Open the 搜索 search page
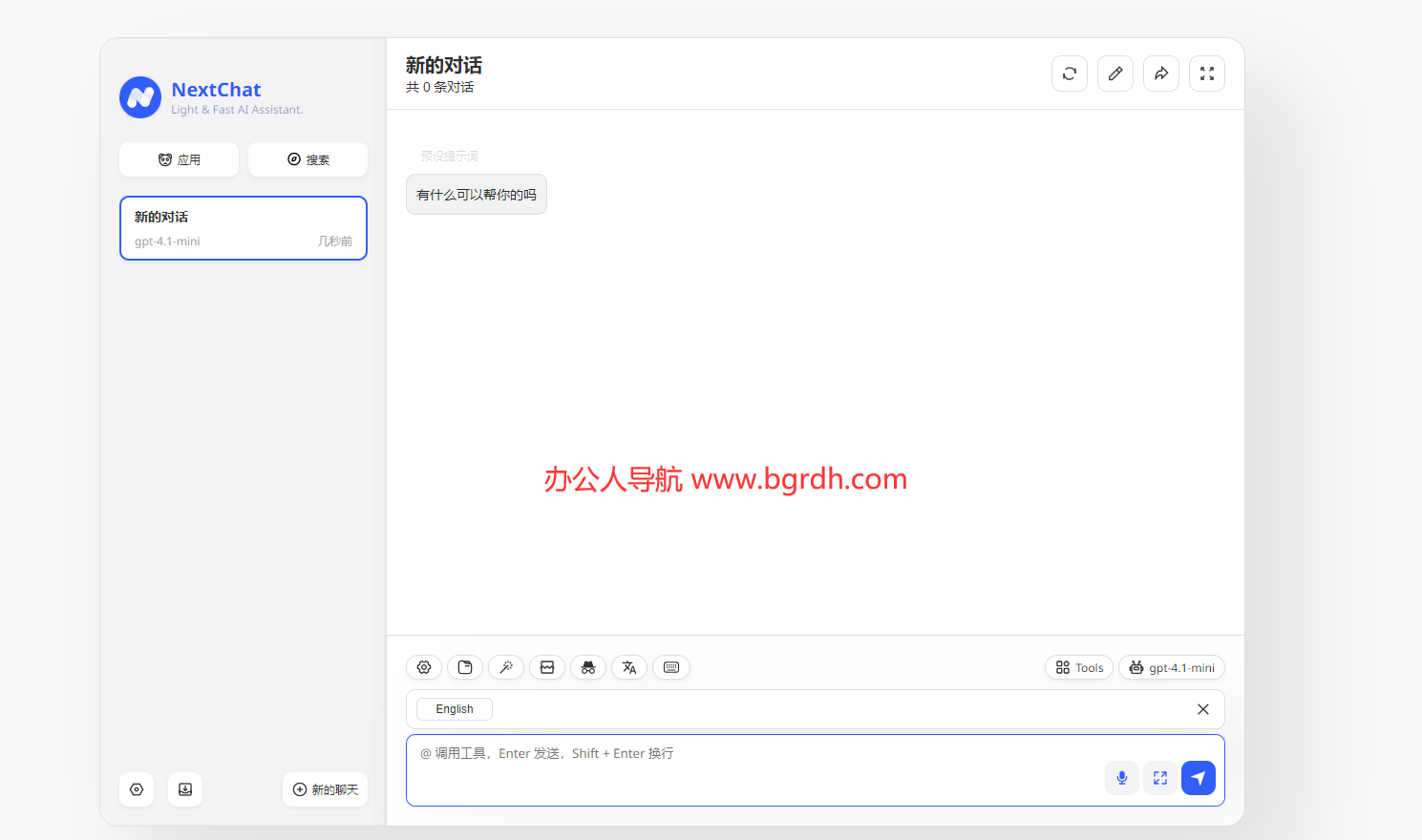This screenshot has width=1422, height=840. point(308,159)
